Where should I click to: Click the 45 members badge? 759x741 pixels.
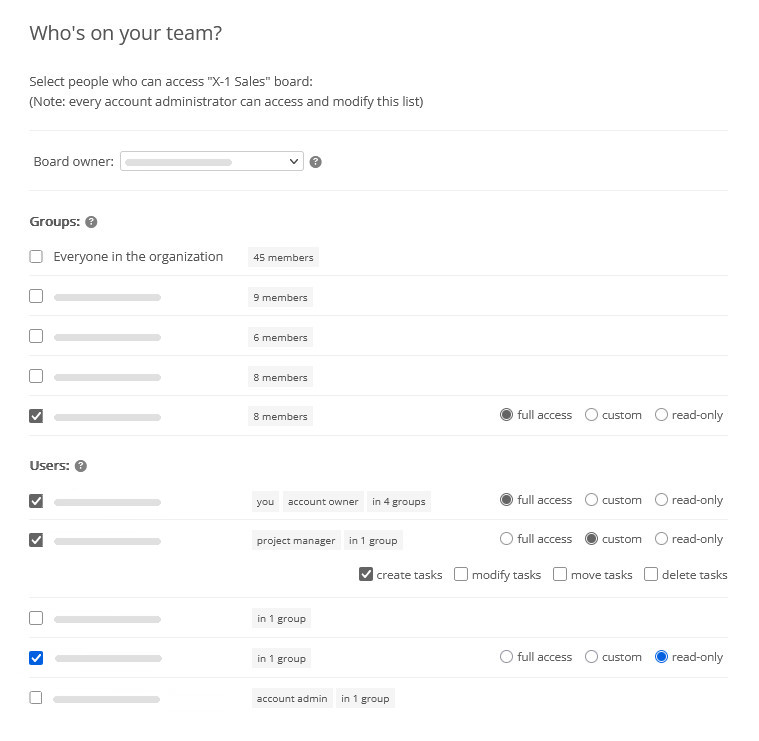[283, 257]
